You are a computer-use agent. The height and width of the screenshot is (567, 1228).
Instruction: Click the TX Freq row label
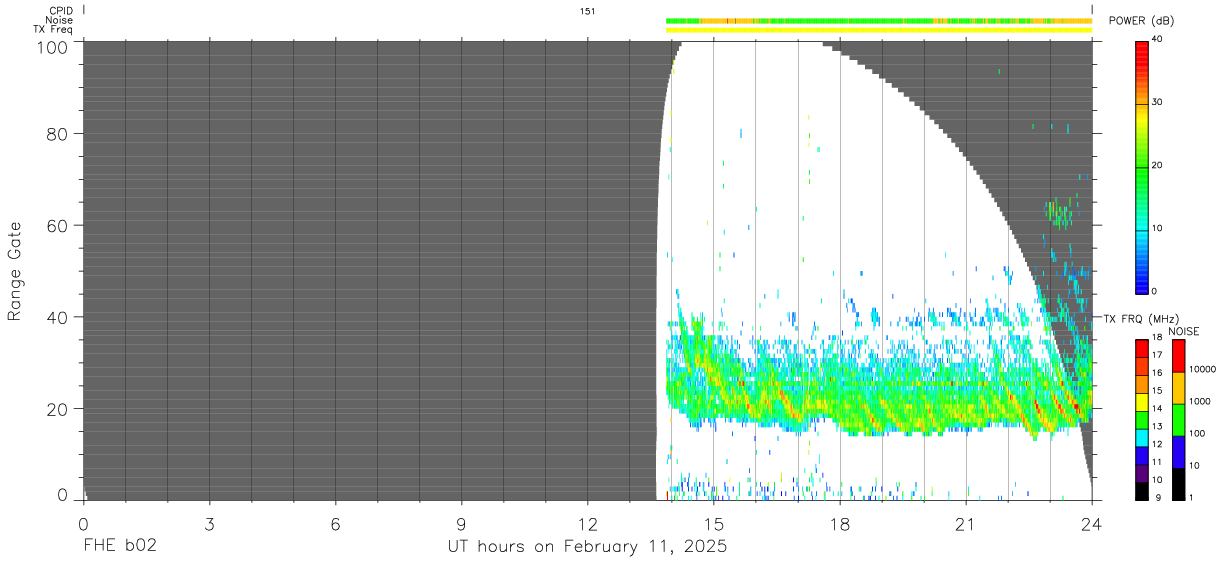point(53,29)
